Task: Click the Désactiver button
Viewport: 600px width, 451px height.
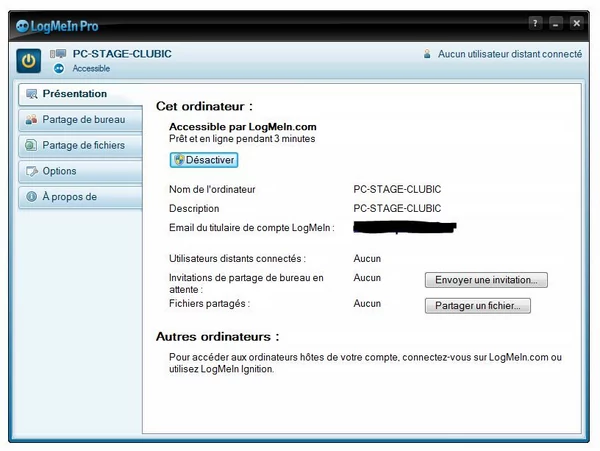Action: click(204, 160)
